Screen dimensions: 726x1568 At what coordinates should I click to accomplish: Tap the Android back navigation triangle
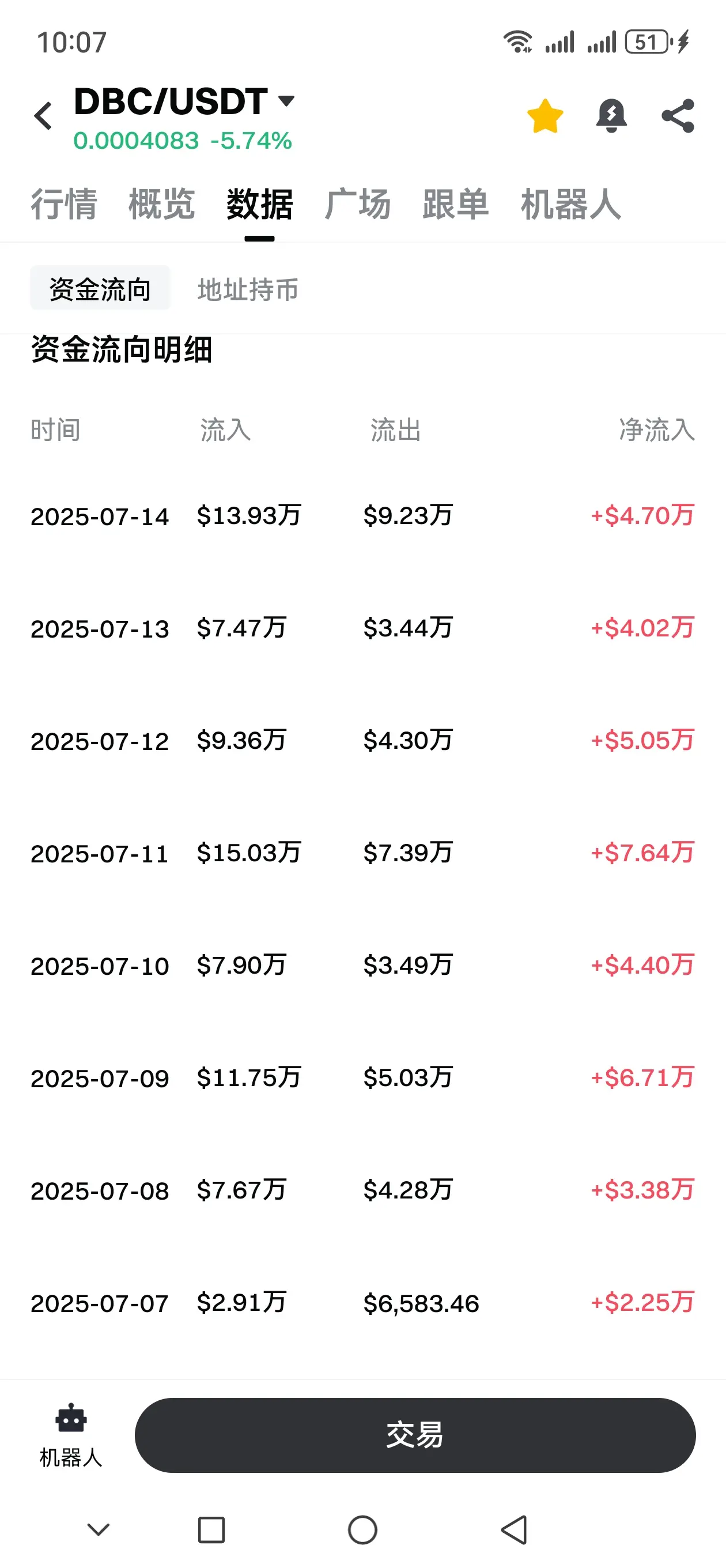pyautogui.click(x=514, y=1529)
